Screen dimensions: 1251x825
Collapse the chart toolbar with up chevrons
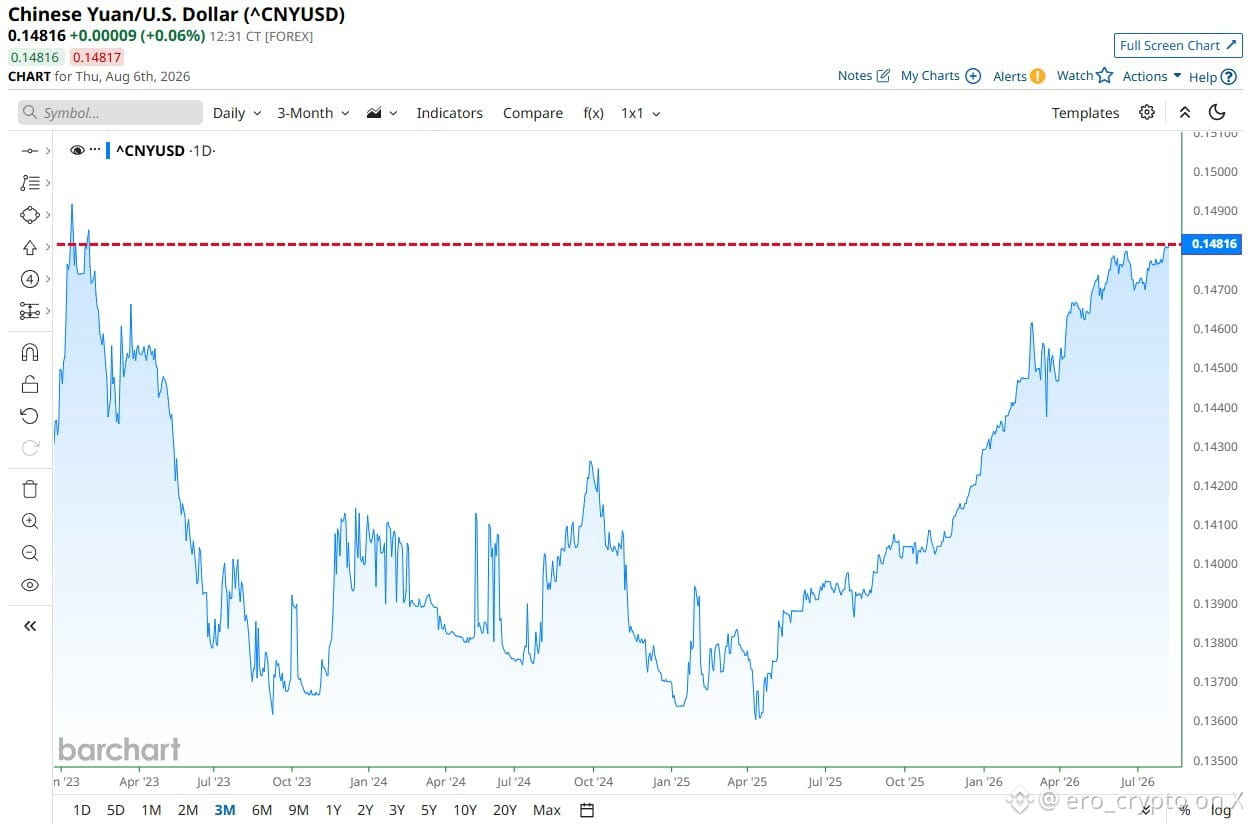pos(1185,113)
